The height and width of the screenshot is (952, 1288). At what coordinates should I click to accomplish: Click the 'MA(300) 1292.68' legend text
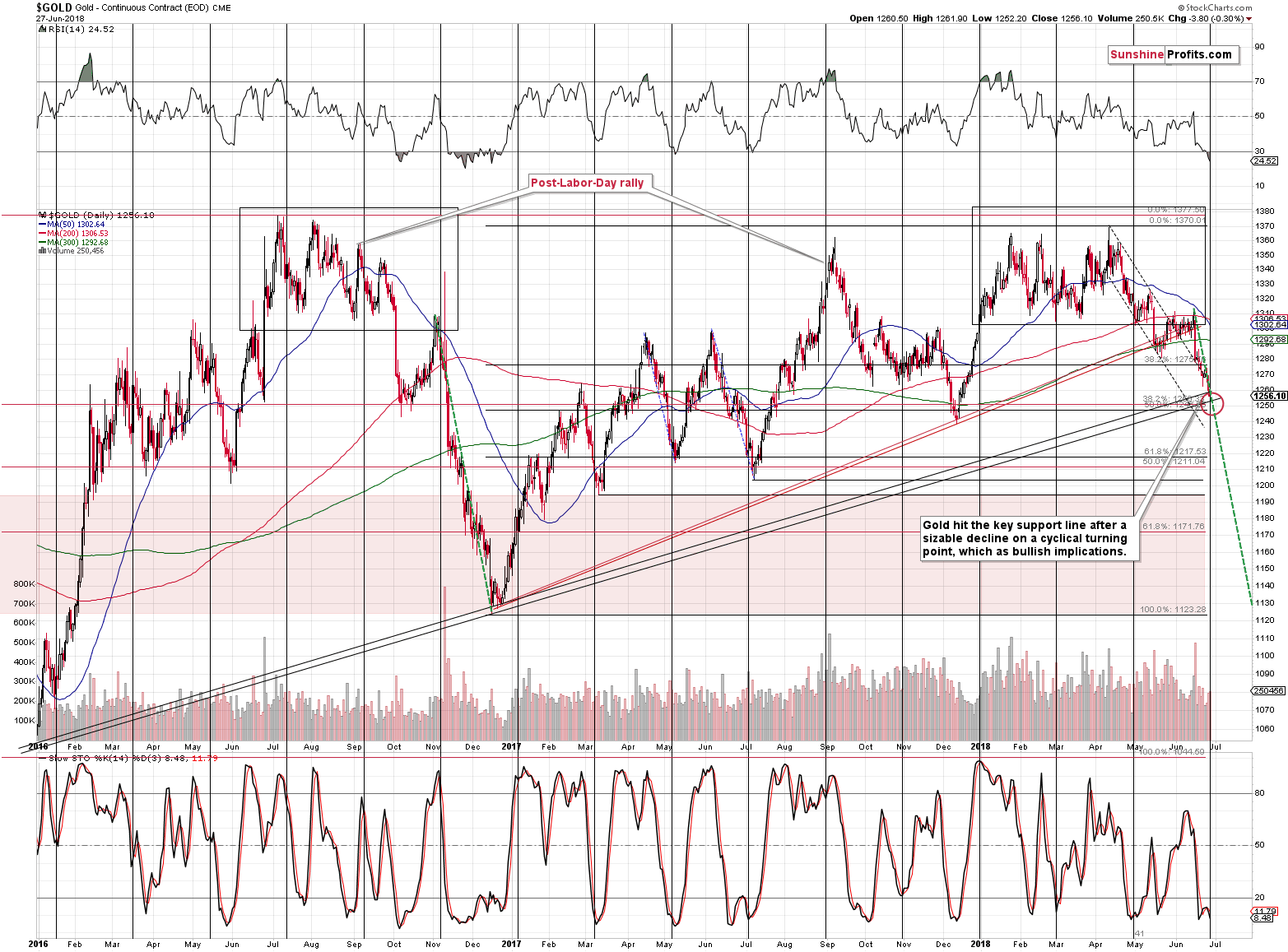point(77,242)
